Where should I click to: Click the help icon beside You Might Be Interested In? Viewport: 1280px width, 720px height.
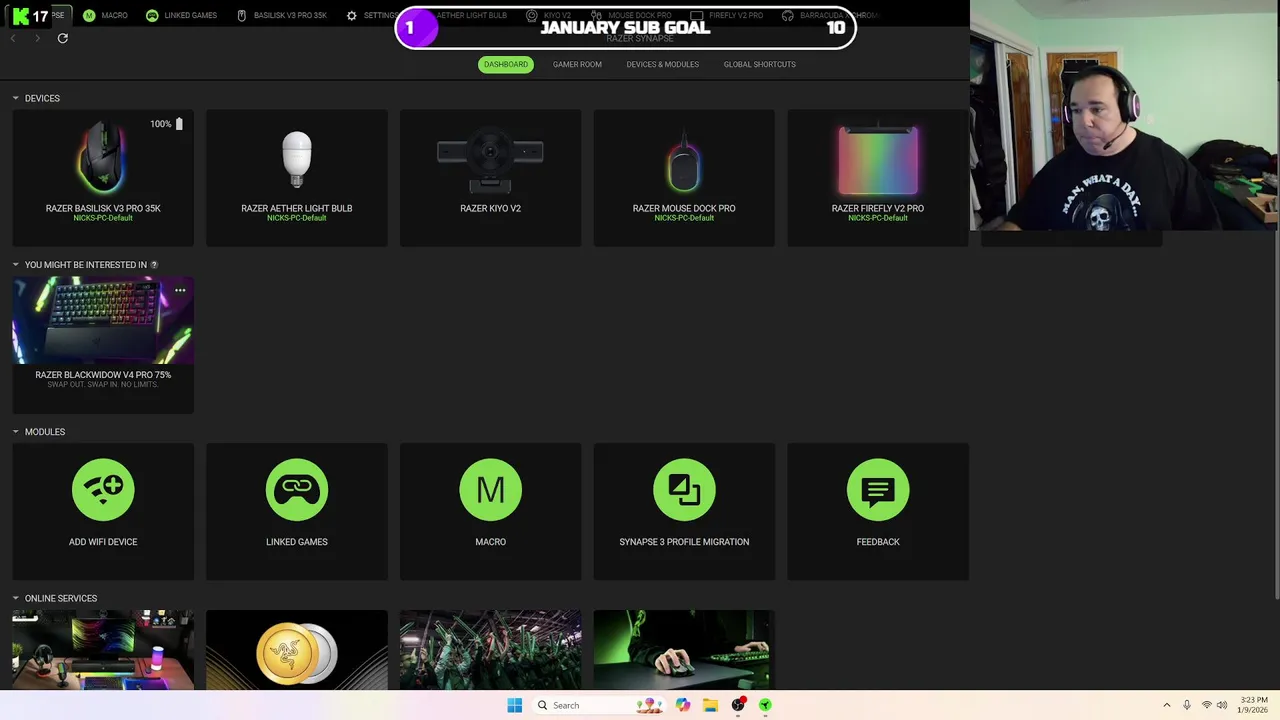click(x=154, y=265)
